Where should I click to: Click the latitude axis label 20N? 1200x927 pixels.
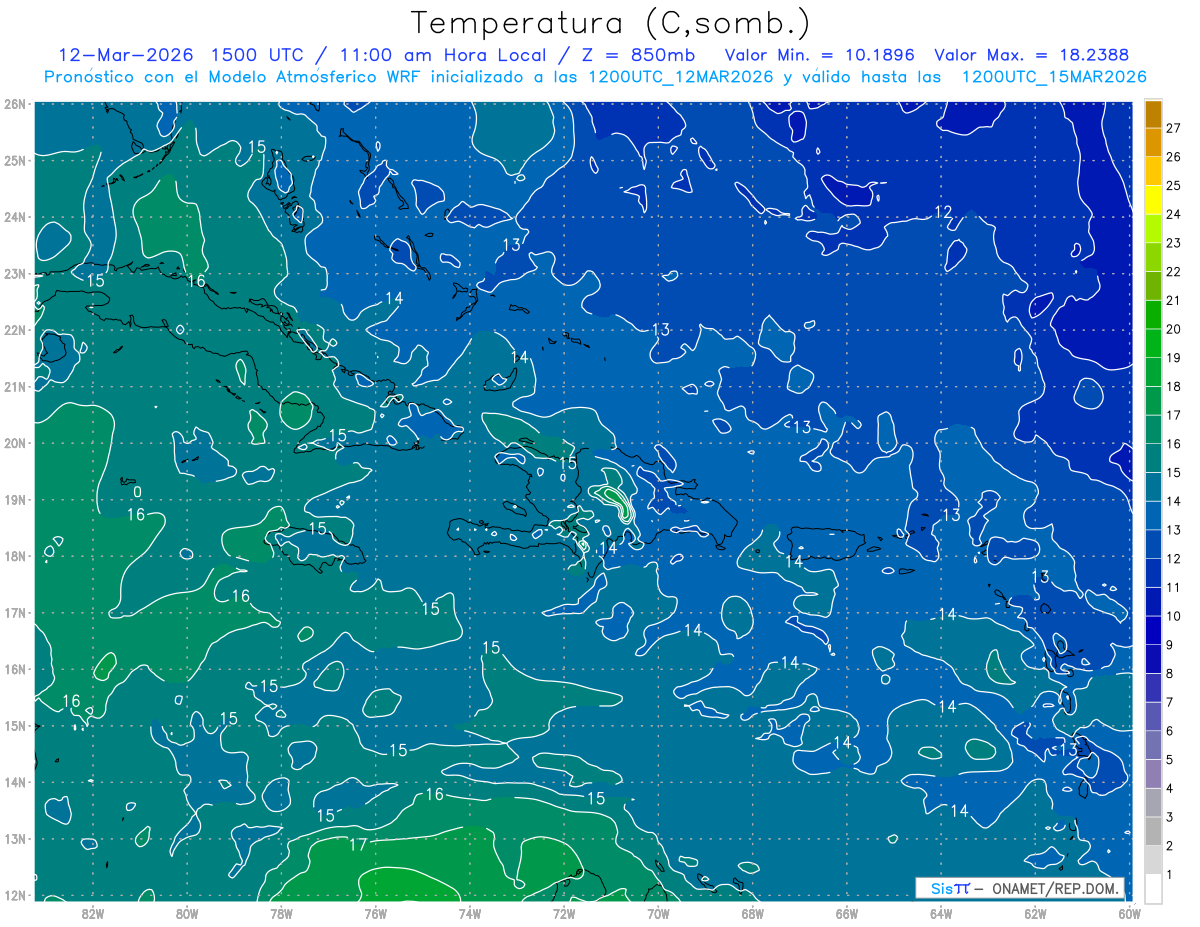point(14,443)
